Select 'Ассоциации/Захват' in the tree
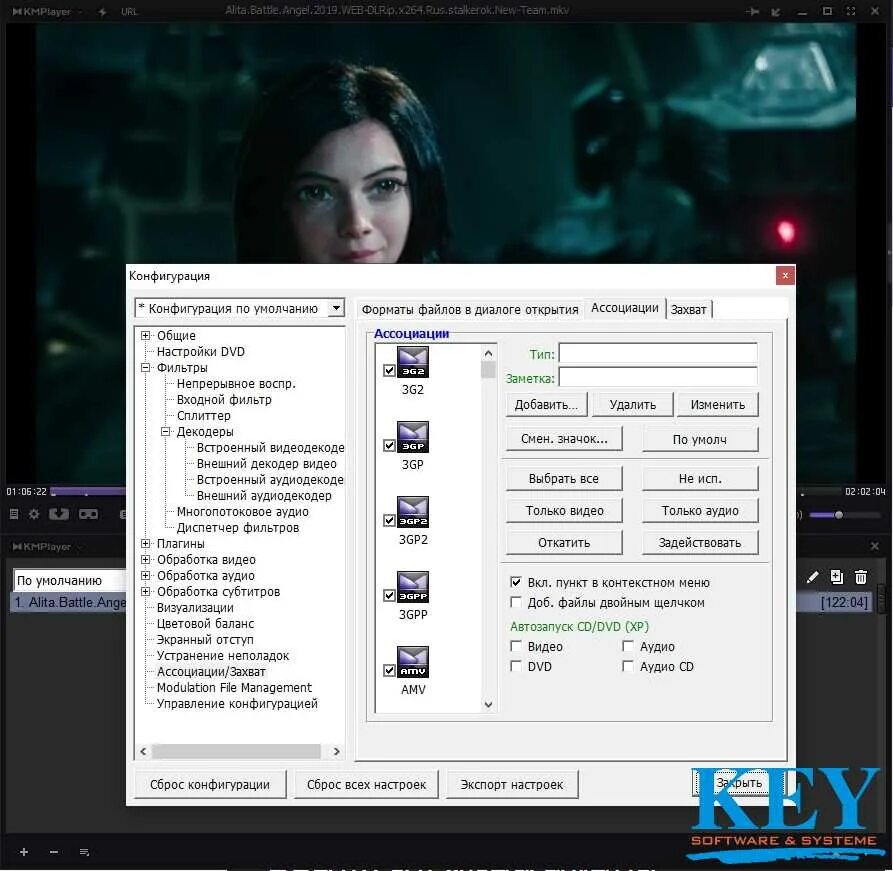Screen dimensions: 893x871 click(x=211, y=672)
